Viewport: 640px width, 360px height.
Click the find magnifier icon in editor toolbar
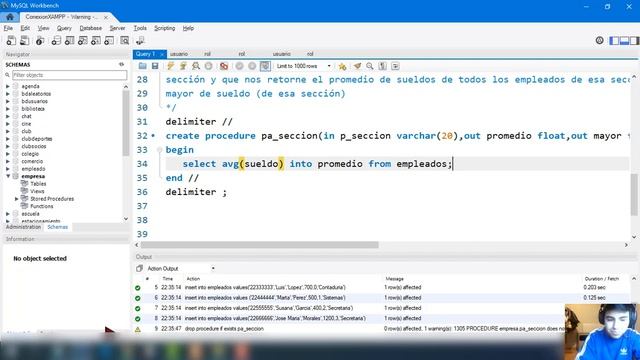coord(370,66)
